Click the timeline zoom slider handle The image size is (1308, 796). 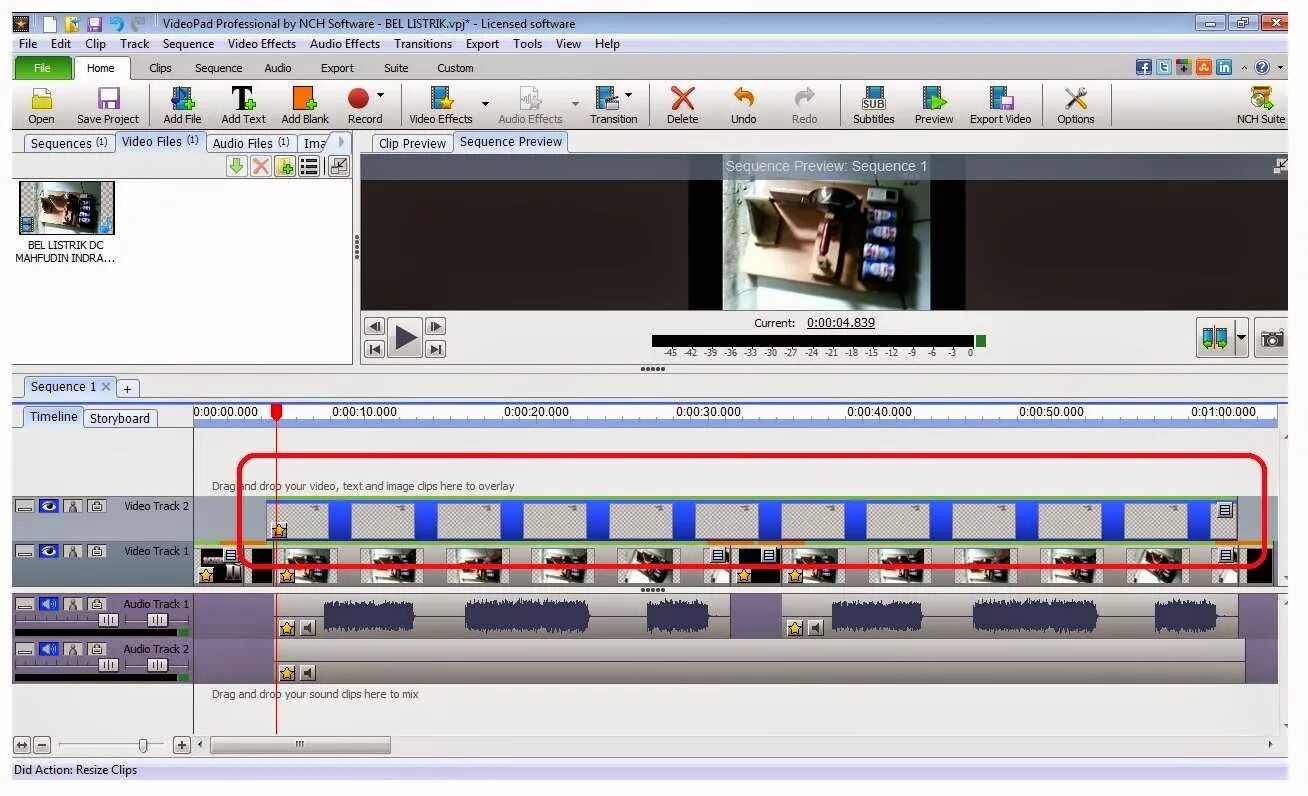143,745
